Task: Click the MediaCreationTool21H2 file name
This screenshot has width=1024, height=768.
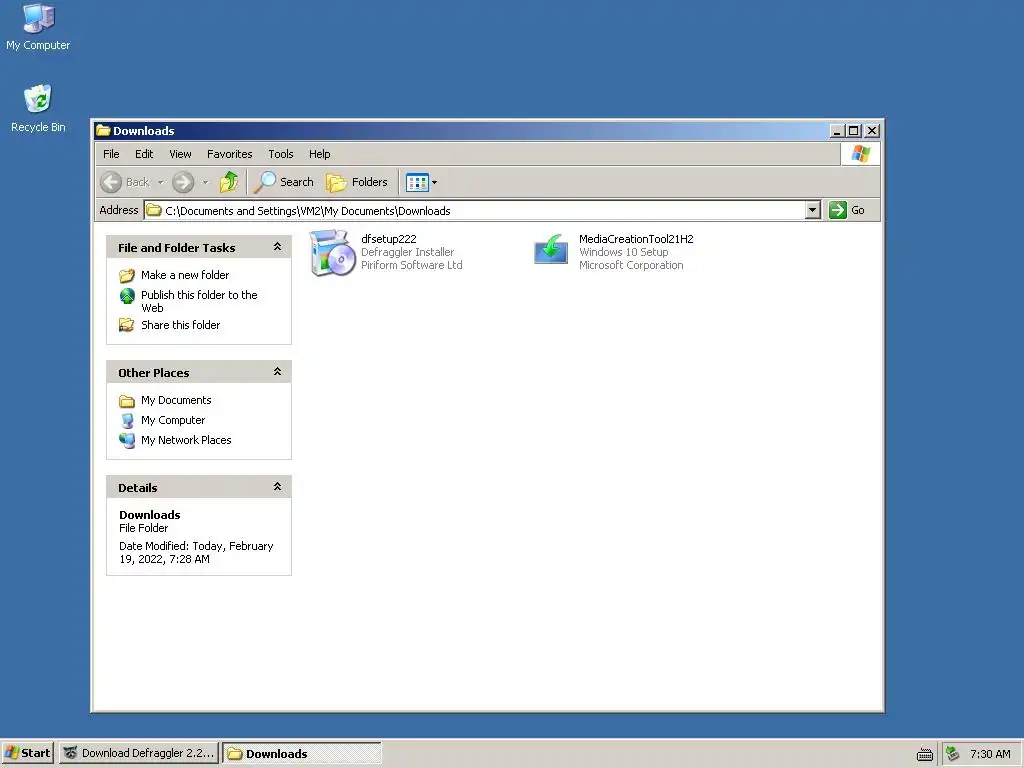Action: (636, 239)
